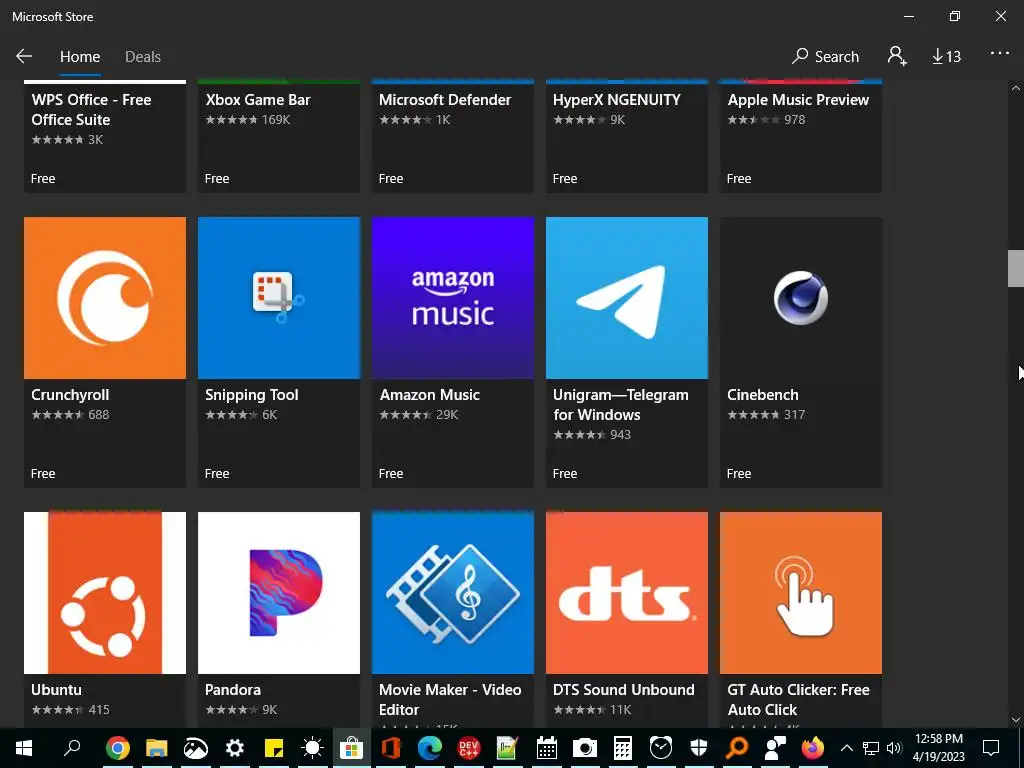
Task: Open Camera app from the taskbar
Action: point(584,748)
